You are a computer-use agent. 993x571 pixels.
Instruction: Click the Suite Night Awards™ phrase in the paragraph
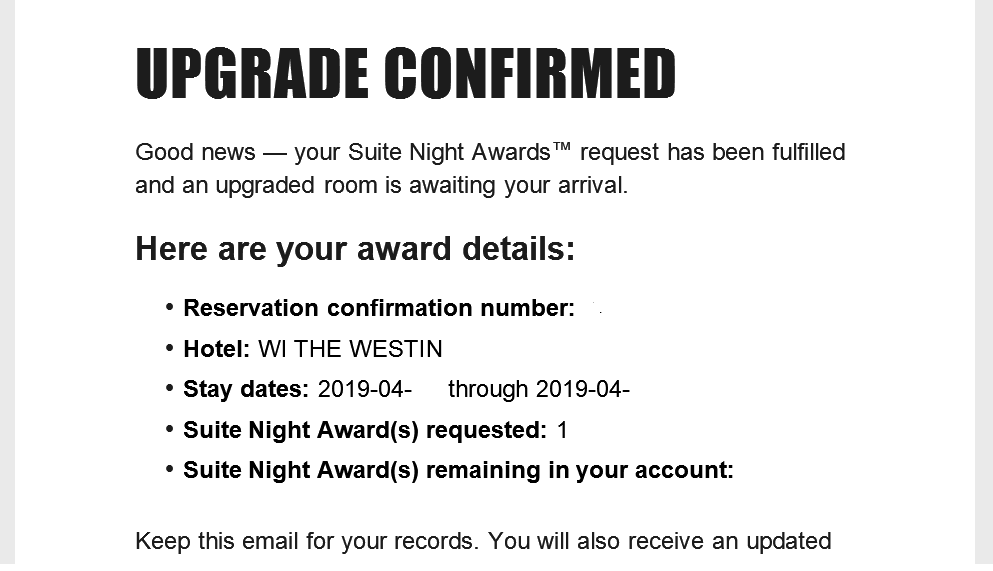pyautogui.click(x=460, y=153)
